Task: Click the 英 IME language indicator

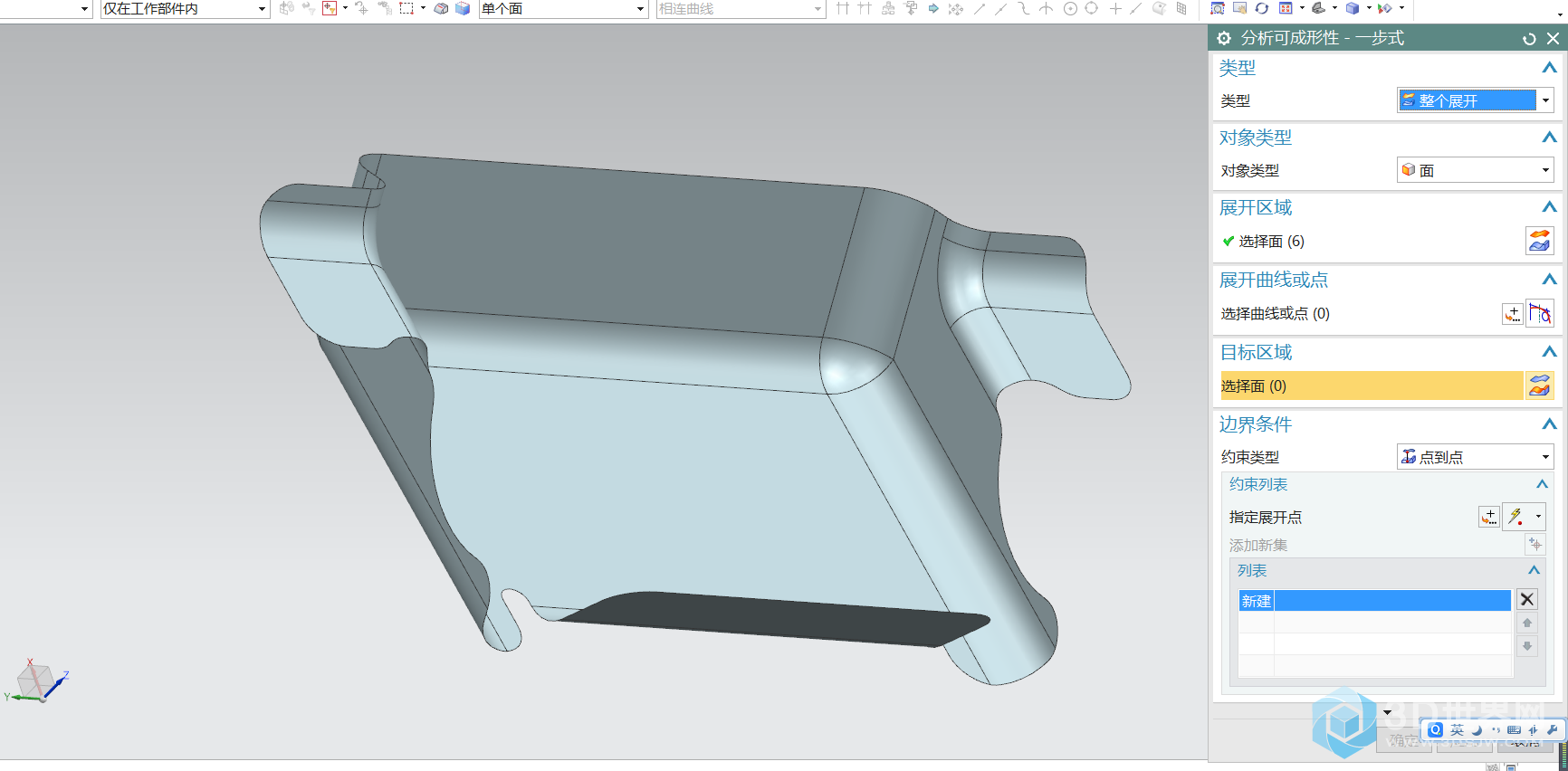Action: [1457, 730]
